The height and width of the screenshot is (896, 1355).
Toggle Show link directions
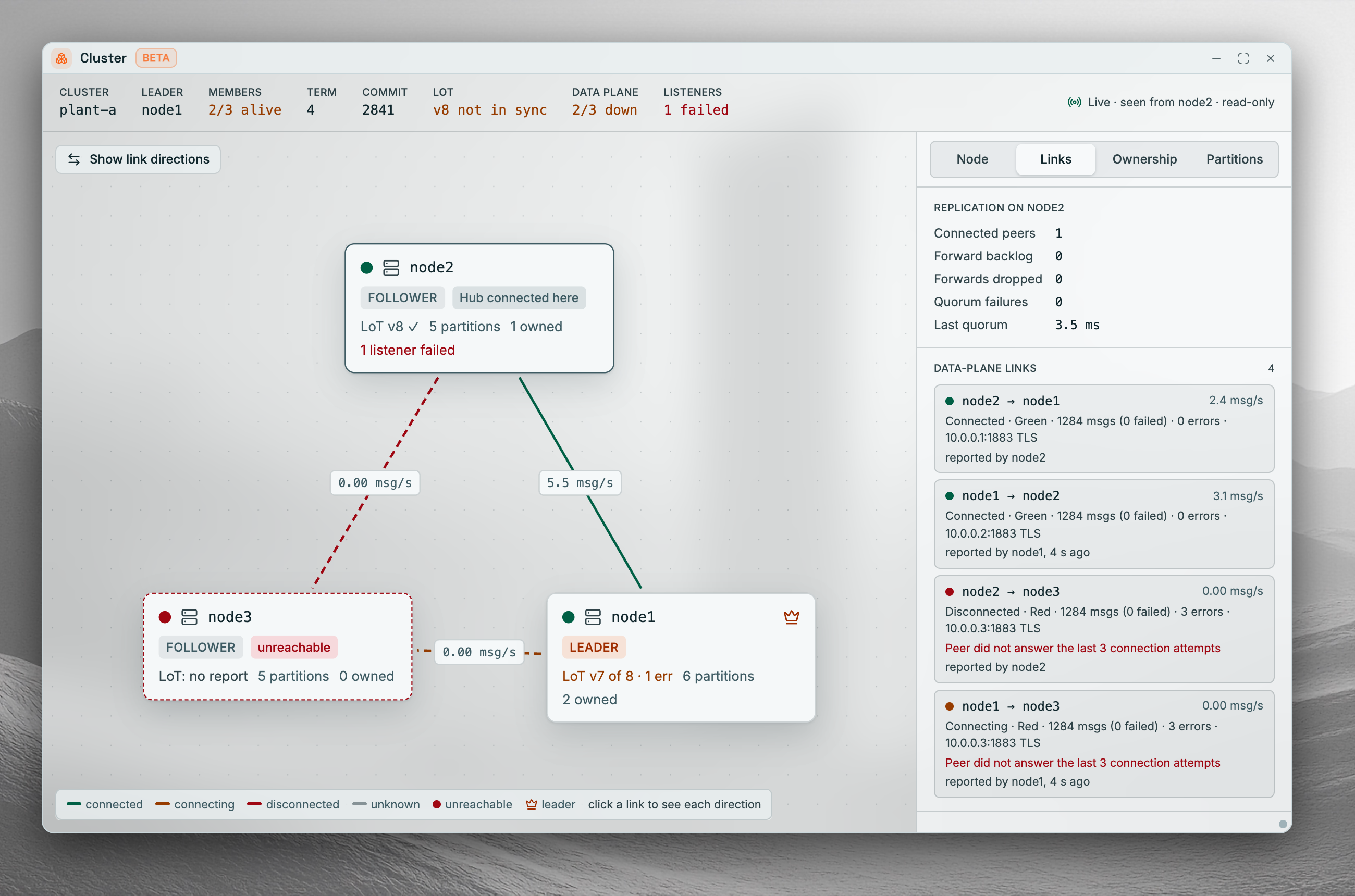[x=138, y=159]
